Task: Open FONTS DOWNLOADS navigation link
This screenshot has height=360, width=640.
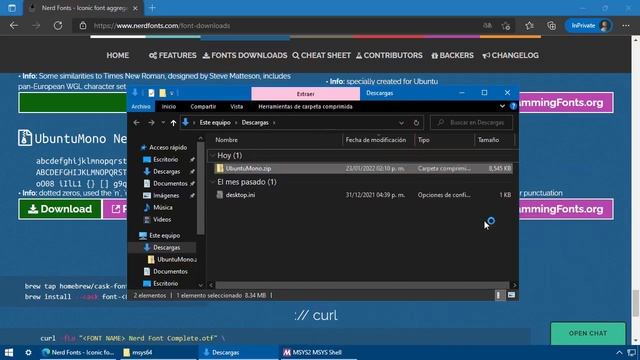Action: (245, 56)
